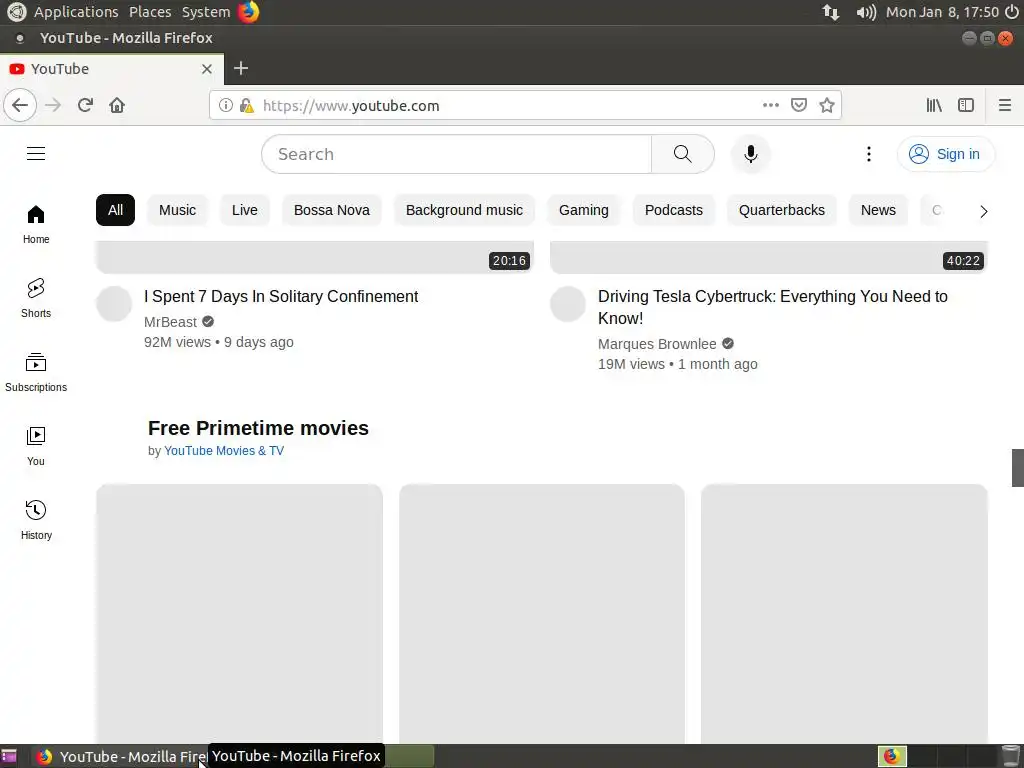Select the Music filter chip
The image size is (1024, 768).
[x=178, y=210]
